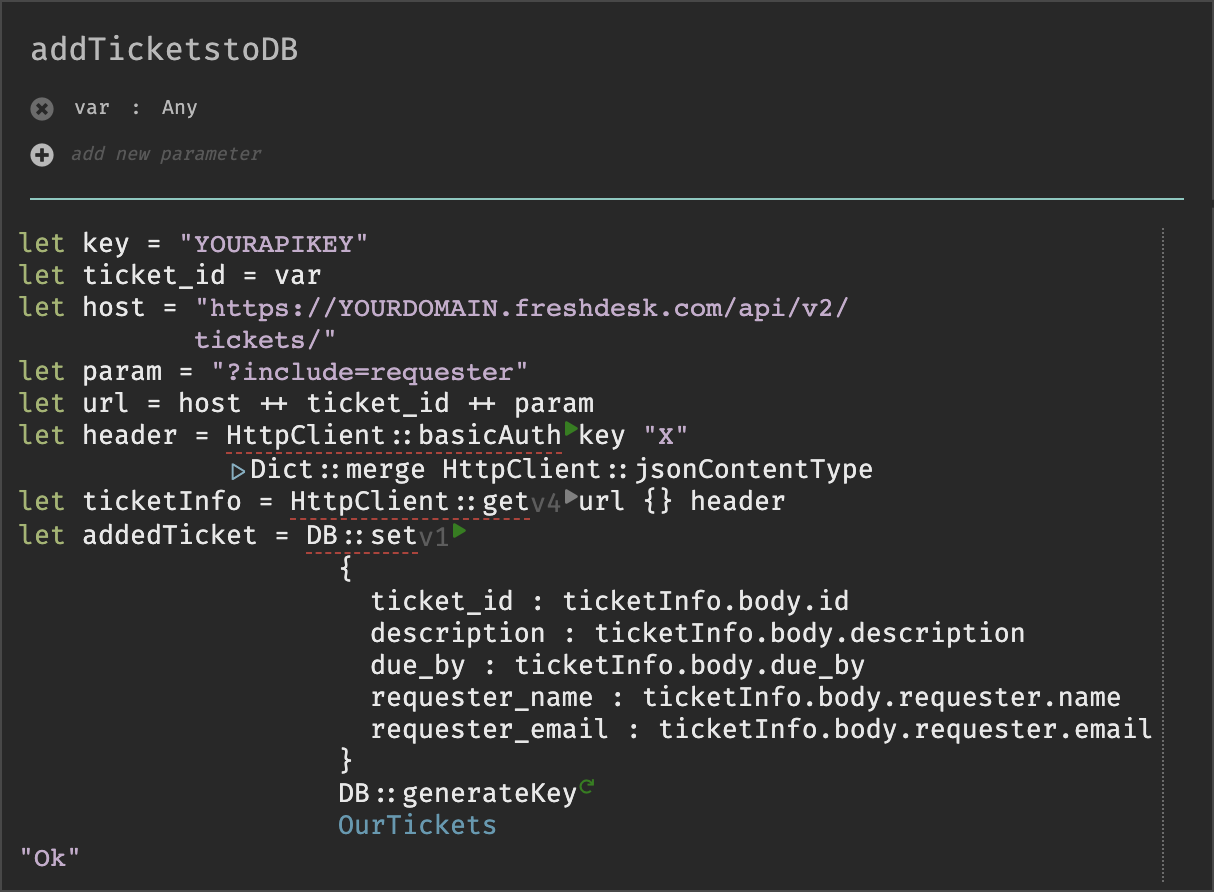Screen dimensions: 1214x892
Task: Remove the var parameter with X icon
Action: click(x=41, y=109)
